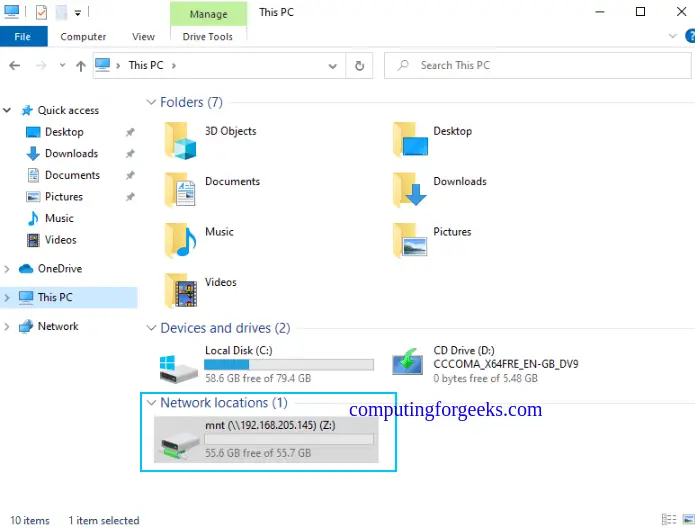Expand the This PC tree node
The width and height of the screenshot is (695, 528).
[7, 297]
